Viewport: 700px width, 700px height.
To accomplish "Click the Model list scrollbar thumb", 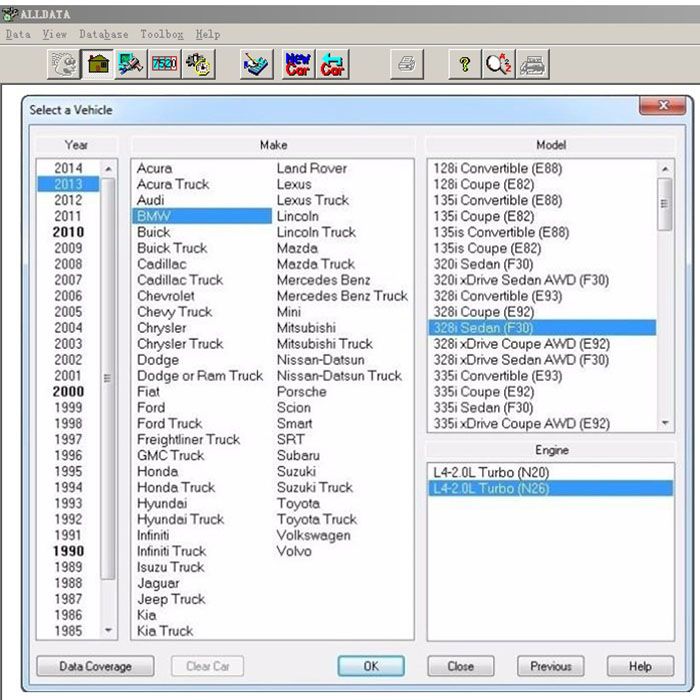I will (x=665, y=204).
